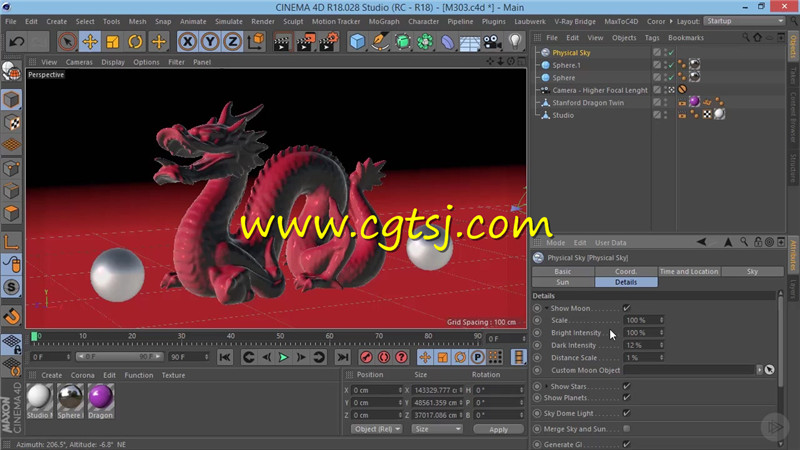This screenshot has height=450, width=800.
Task: Click the Mode button in attribute manager
Action: pos(555,243)
